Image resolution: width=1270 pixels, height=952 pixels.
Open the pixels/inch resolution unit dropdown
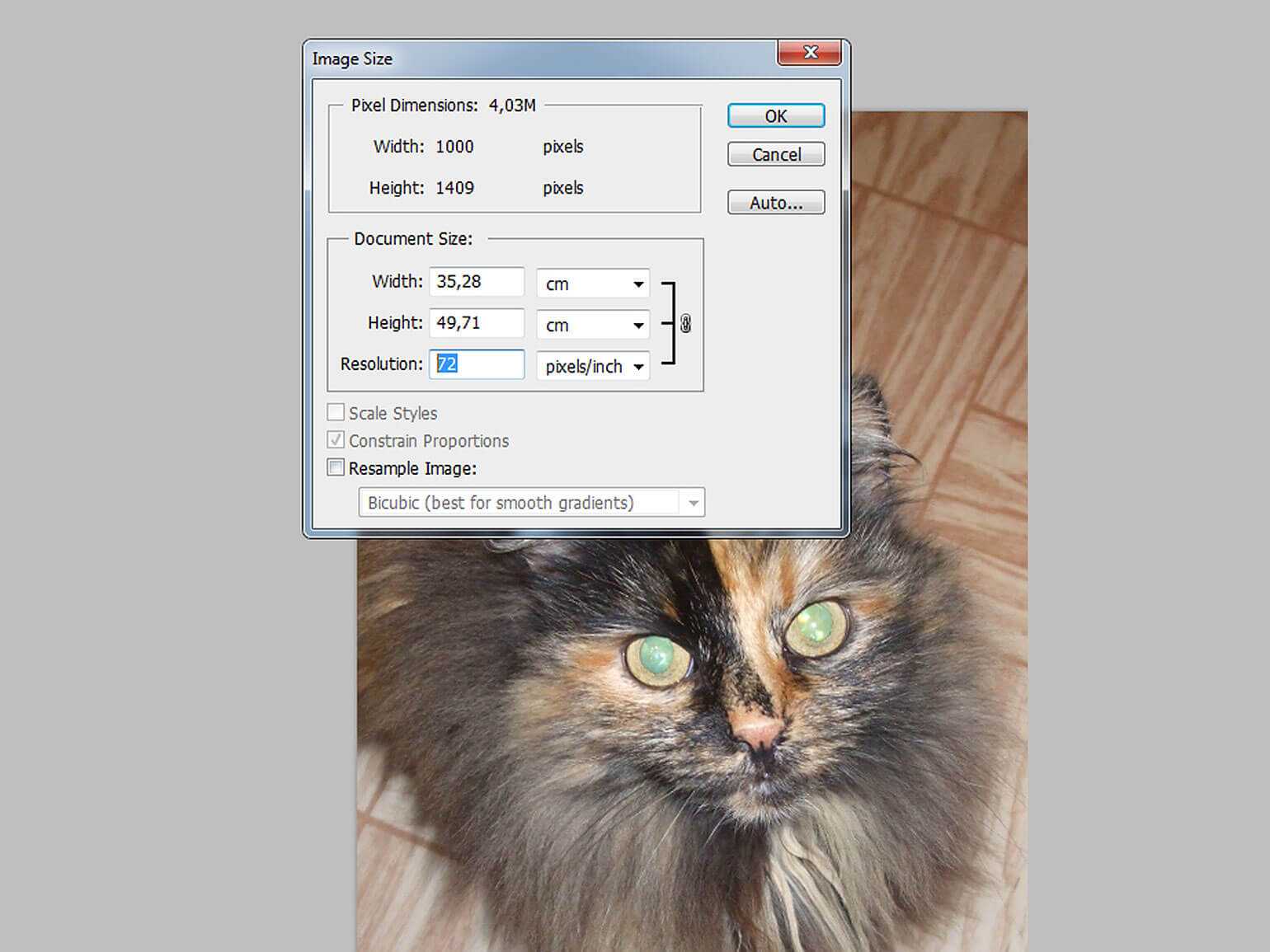click(x=593, y=366)
